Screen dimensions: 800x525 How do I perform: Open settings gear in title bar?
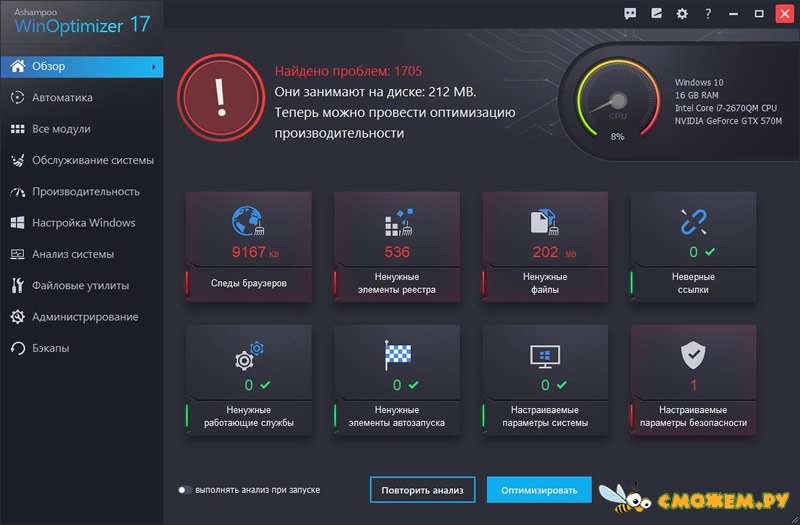(682, 14)
